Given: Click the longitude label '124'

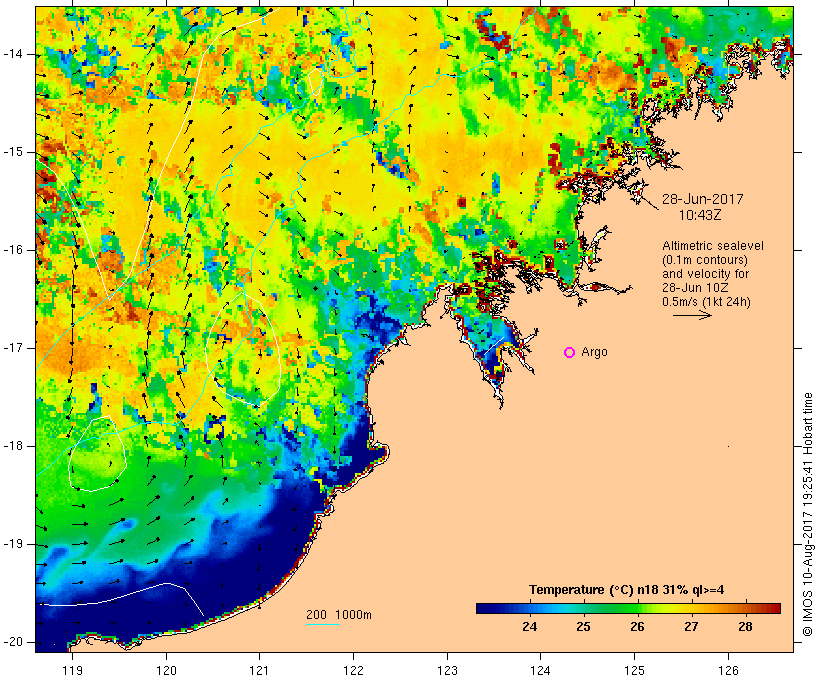Looking at the screenshot, I should tap(541, 670).
